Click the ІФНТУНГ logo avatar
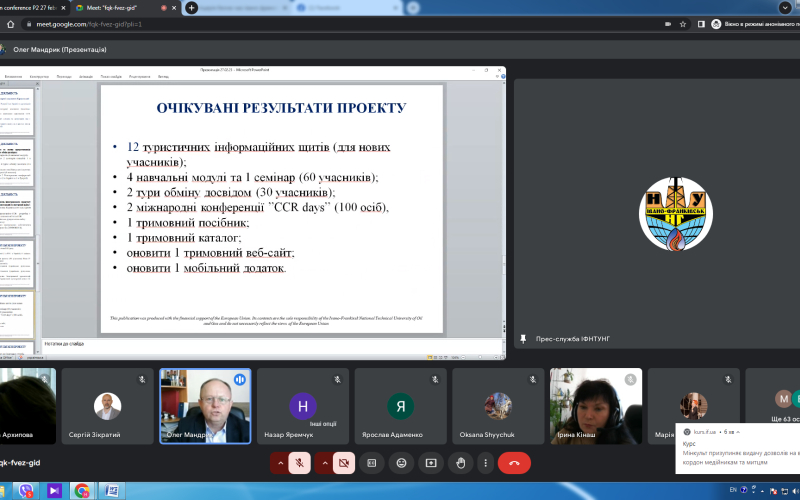 click(676, 214)
